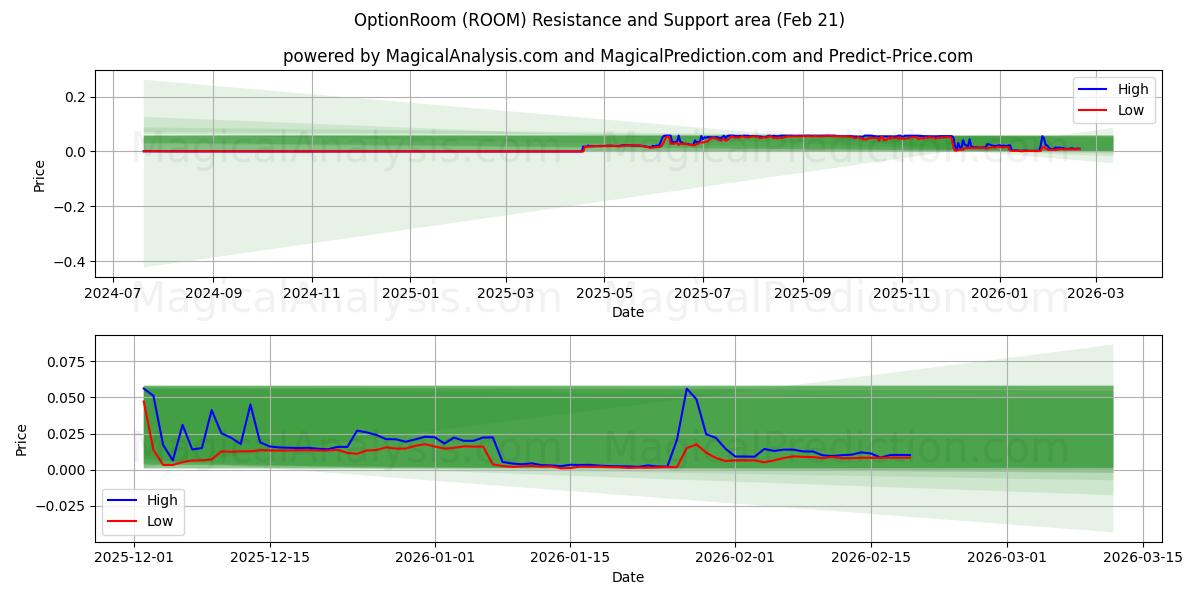The width and height of the screenshot is (1200, 600).
Task: Click the '0.025' y-axis tick on lower chart
Action: pyautogui.click(x=68, y=434)
